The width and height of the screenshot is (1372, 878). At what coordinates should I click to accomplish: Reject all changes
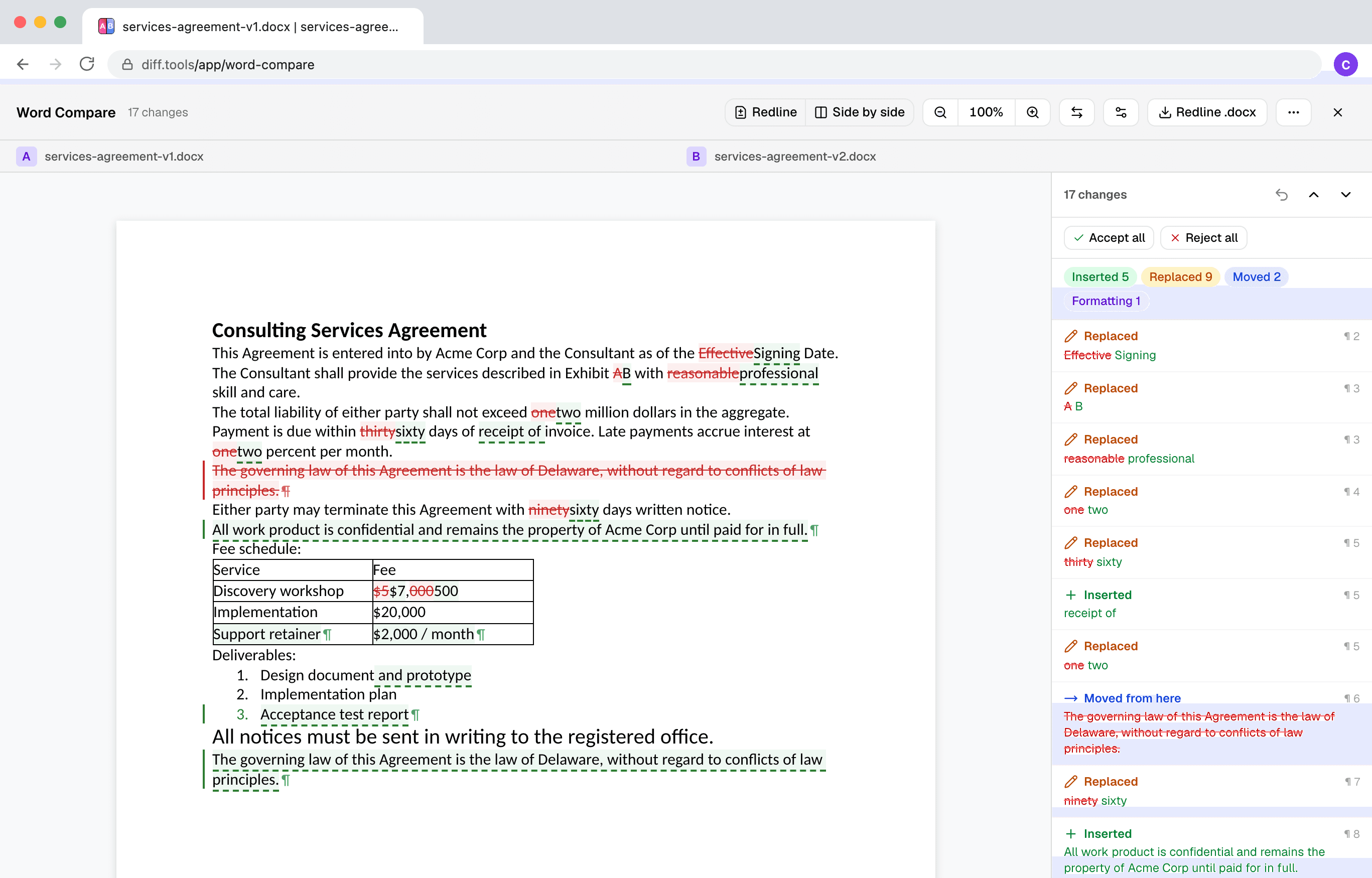point(1203,238)
